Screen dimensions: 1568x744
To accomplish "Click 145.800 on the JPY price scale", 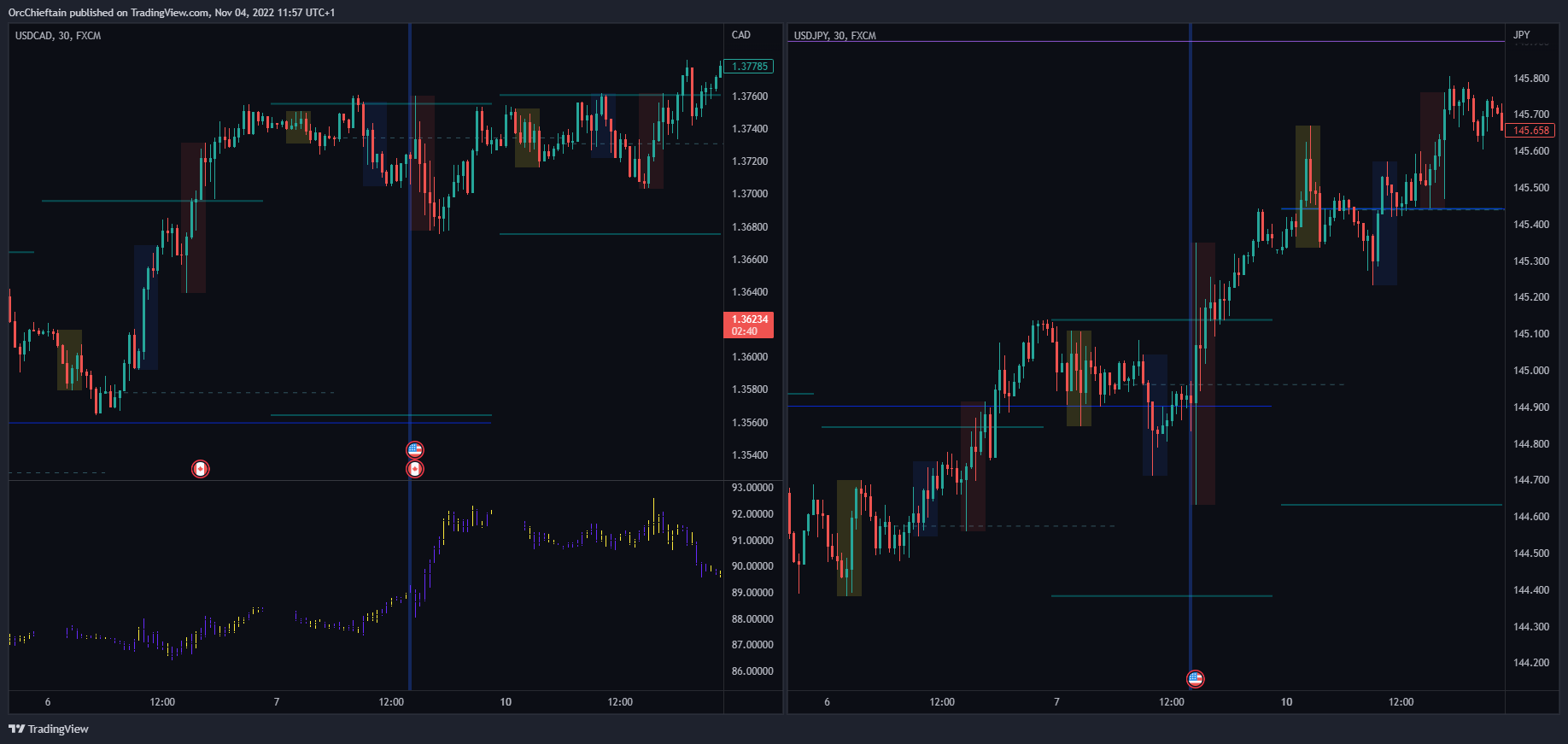I will click(x=1531, y=79).
